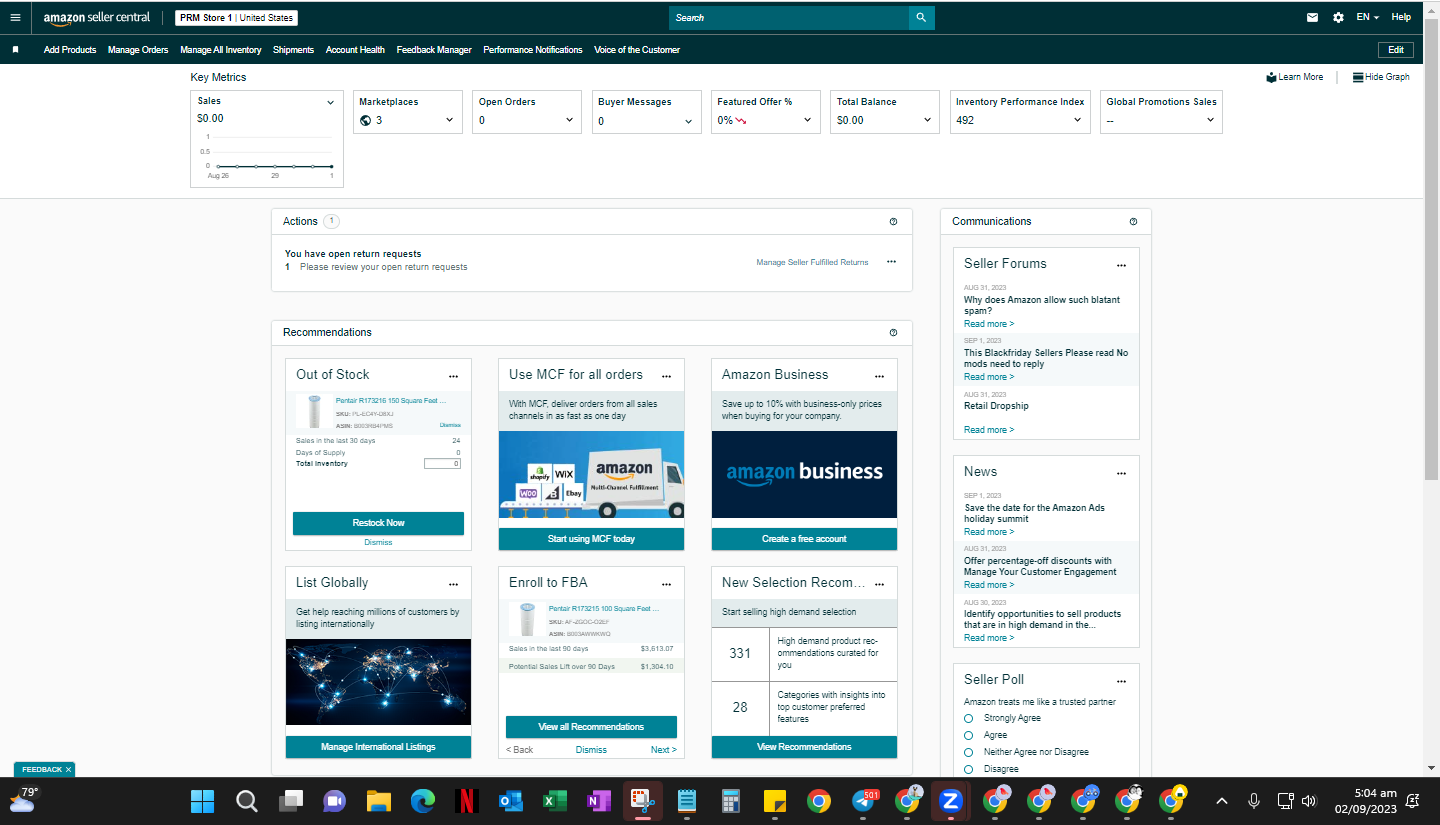Screen dimensions: 1440x825
Task: Open Calculator from the taskbar
Action: click(730, 801)
